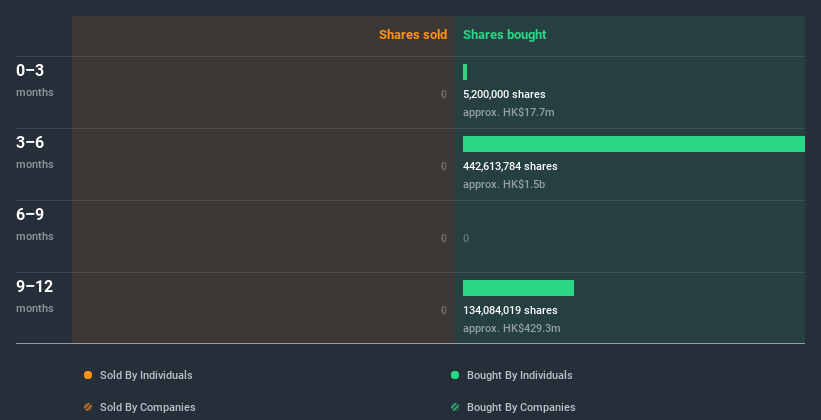Screen dimensions: 821x420
Task: Click the zero sold value in 9–12 months row
Action: click(444, 311)
